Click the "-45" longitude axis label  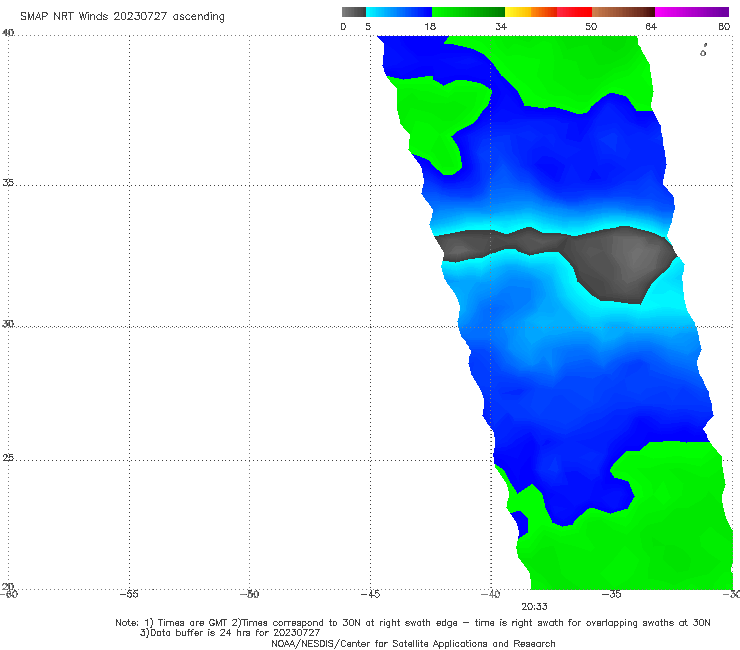tap(370, 594)
